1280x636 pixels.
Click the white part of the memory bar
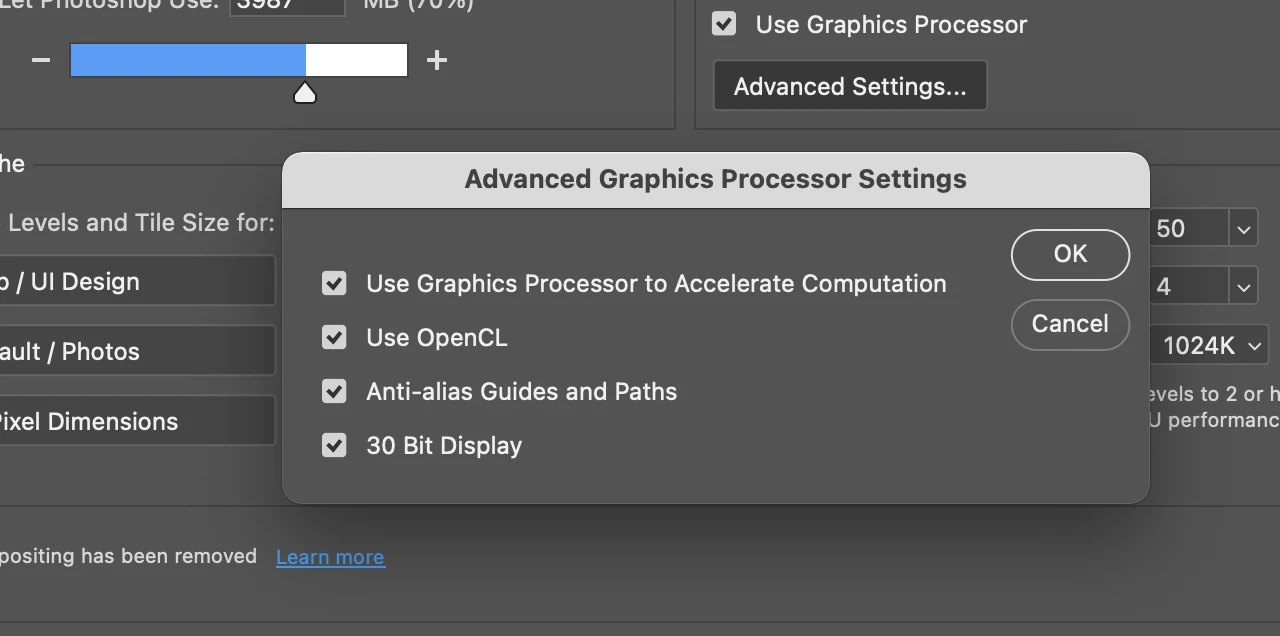356,61
